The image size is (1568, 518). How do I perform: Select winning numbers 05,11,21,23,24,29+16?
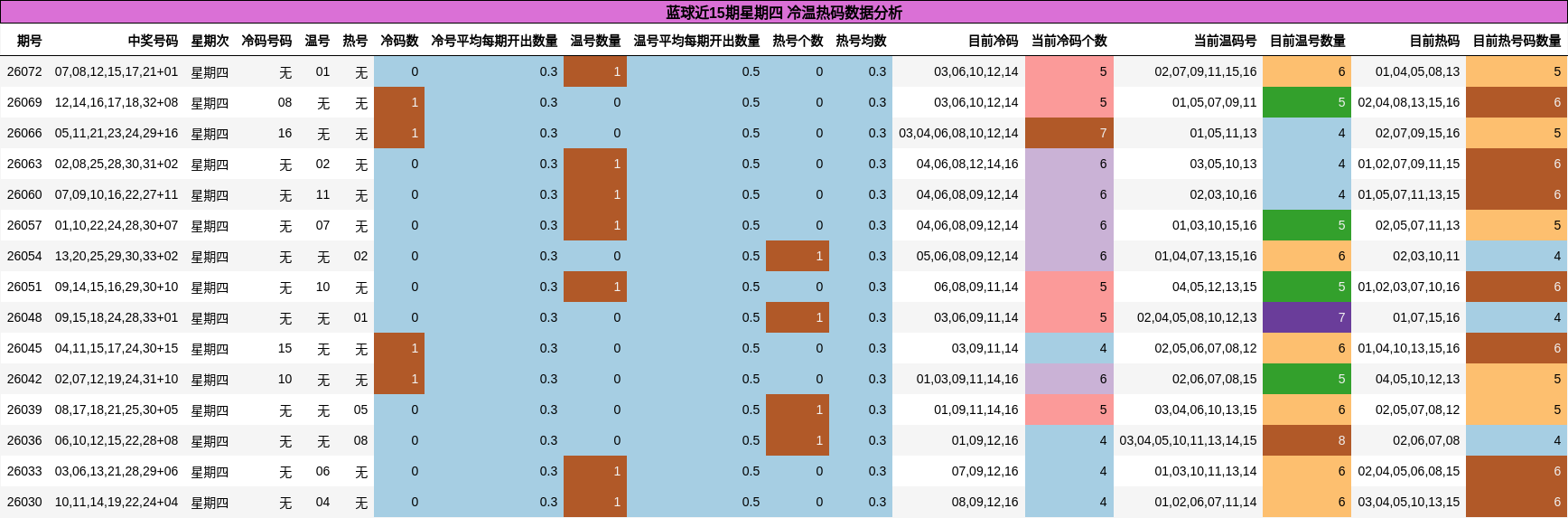[117, 133]
